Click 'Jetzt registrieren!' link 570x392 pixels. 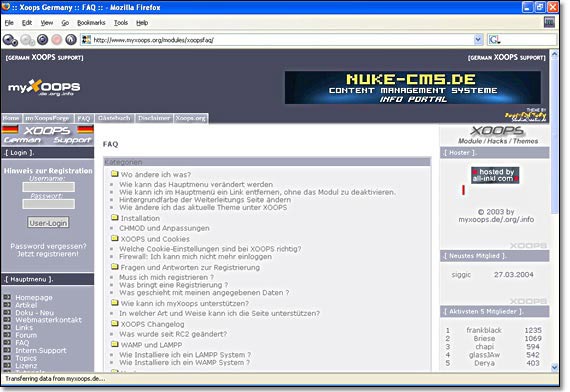48,254
